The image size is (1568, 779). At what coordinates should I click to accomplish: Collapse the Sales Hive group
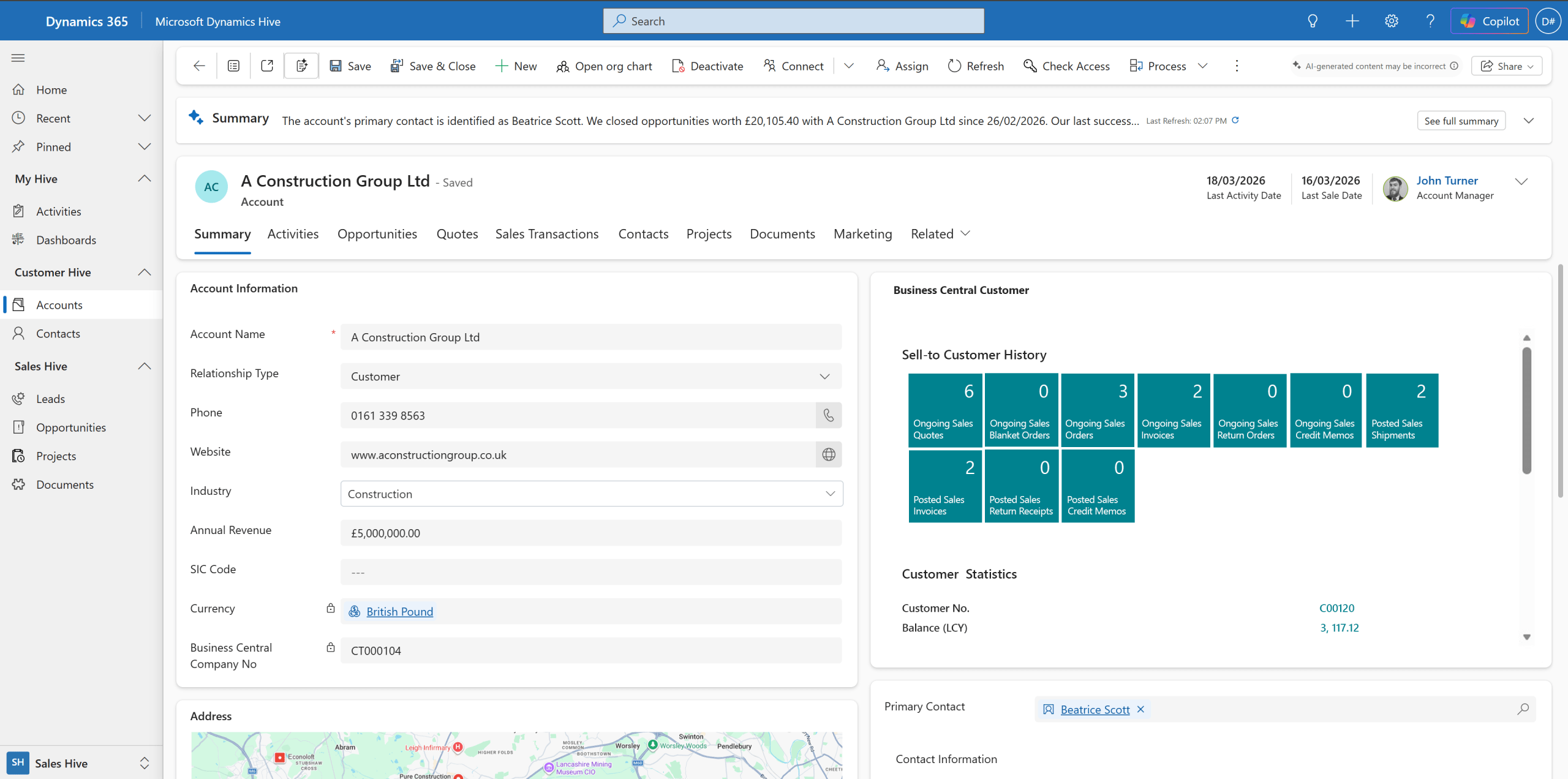(x=145, y=366)
